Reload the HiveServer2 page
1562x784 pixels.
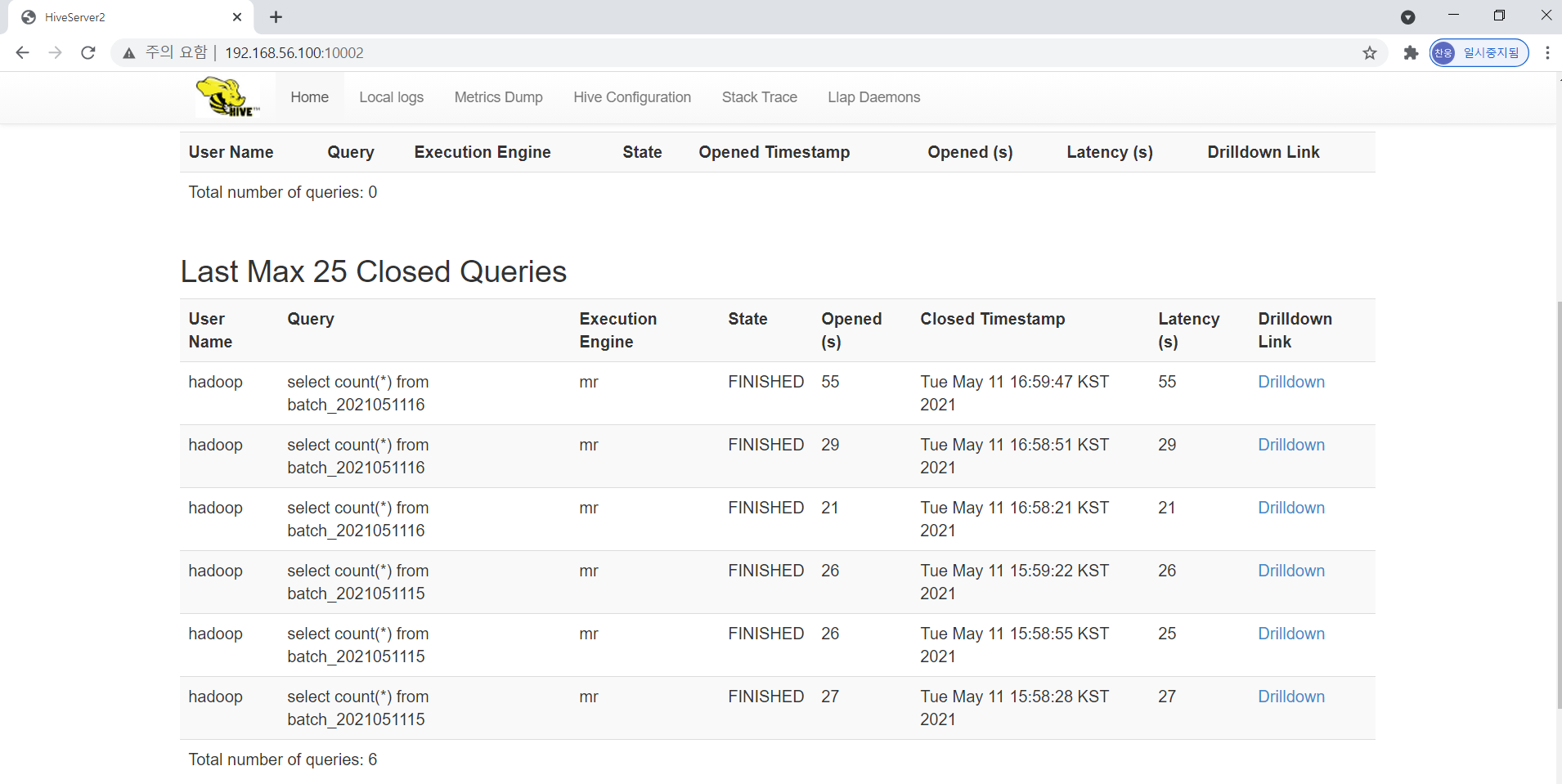click(x=88, y=52)
